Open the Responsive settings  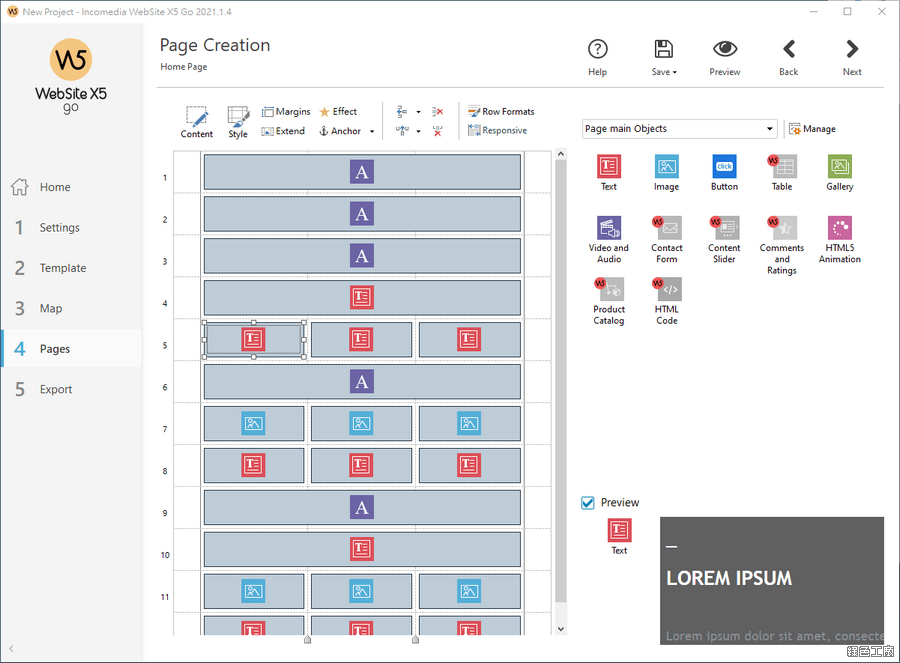(x=497, y=130)
